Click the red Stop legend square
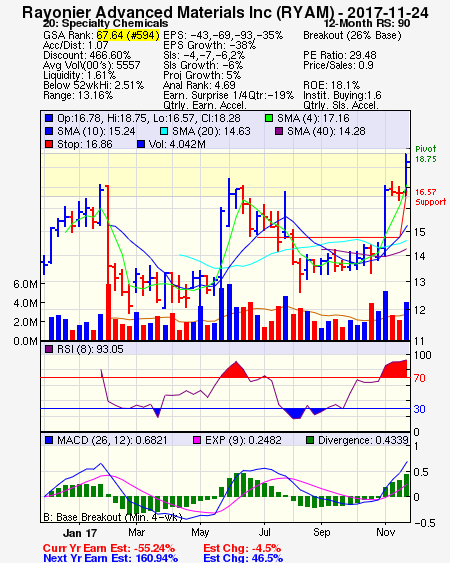 pyautogui.click(x=49, y=144)
